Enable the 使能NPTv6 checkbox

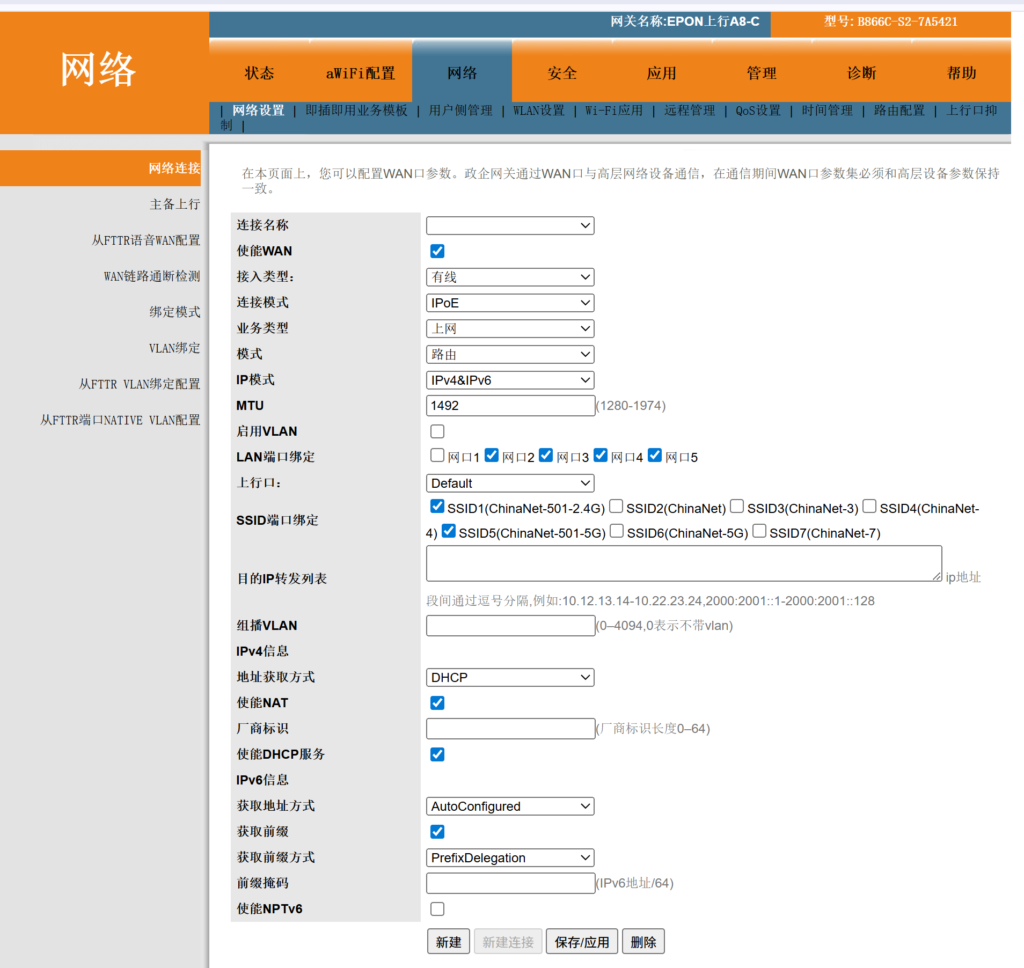(437, 909)
